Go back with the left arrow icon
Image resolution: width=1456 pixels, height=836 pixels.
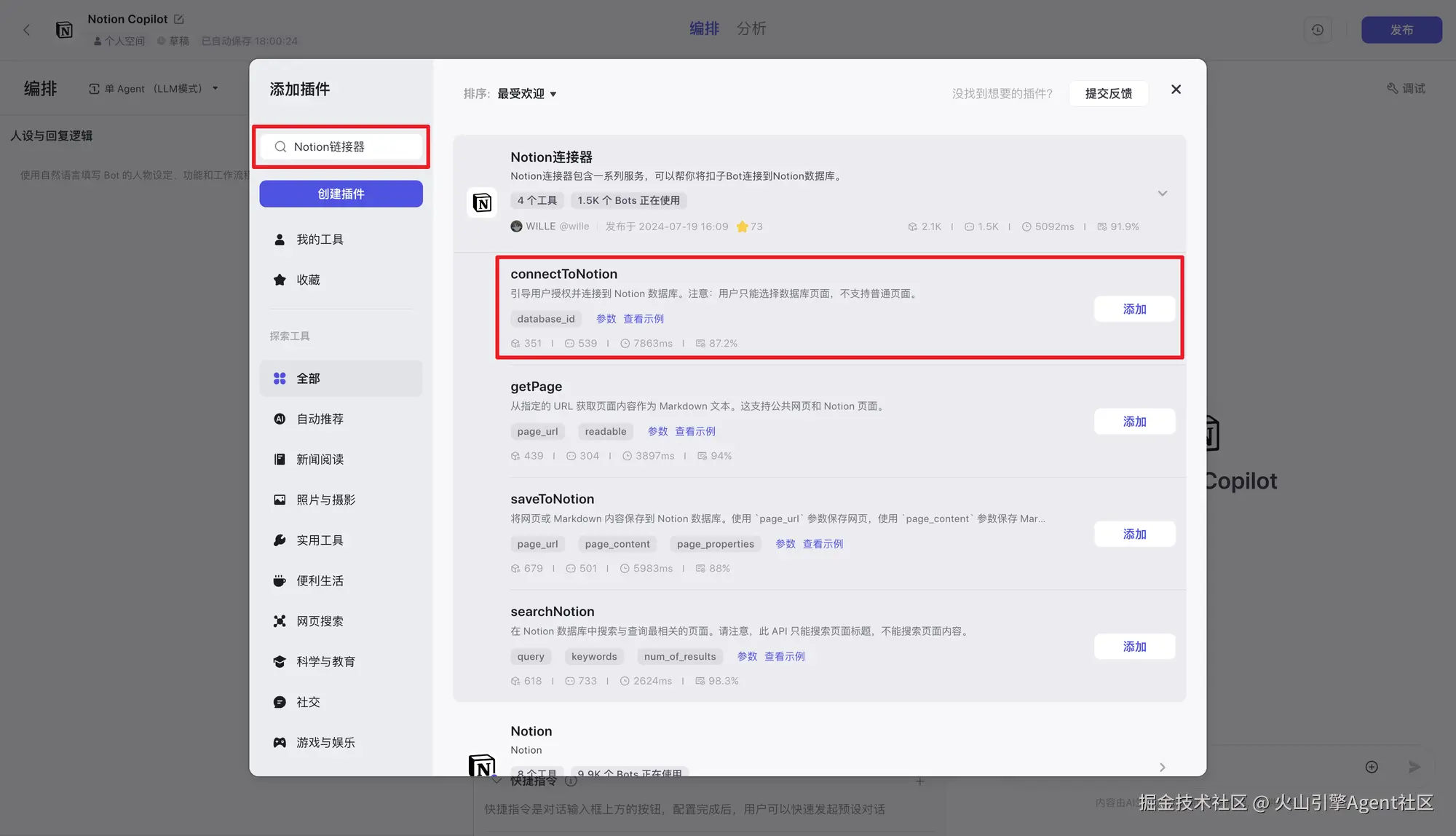click(x=27, y=30)
